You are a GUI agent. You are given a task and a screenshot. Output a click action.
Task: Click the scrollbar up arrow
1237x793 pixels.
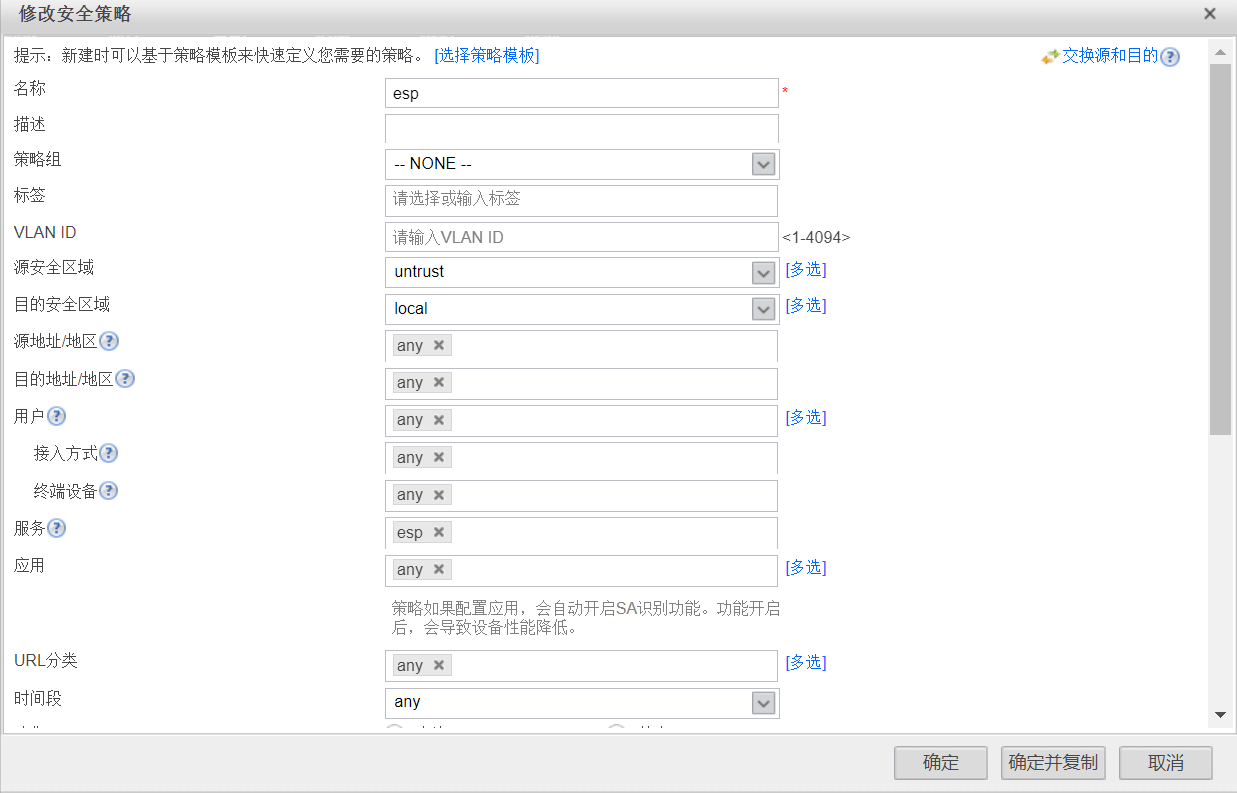tap(1220, 52)
